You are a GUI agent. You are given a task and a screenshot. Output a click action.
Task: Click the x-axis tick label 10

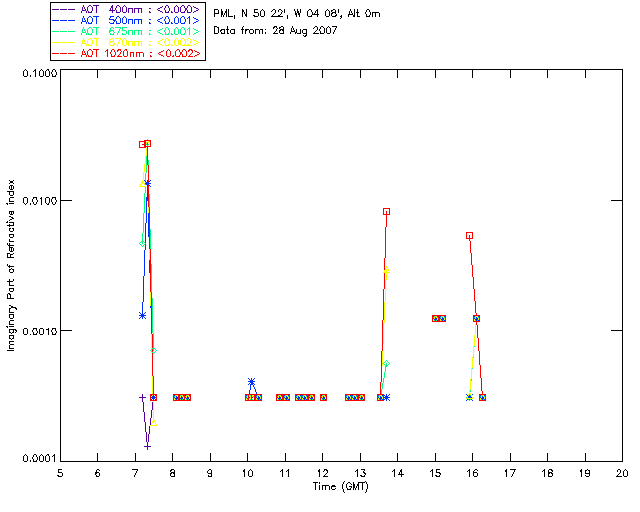click(247, 473)
